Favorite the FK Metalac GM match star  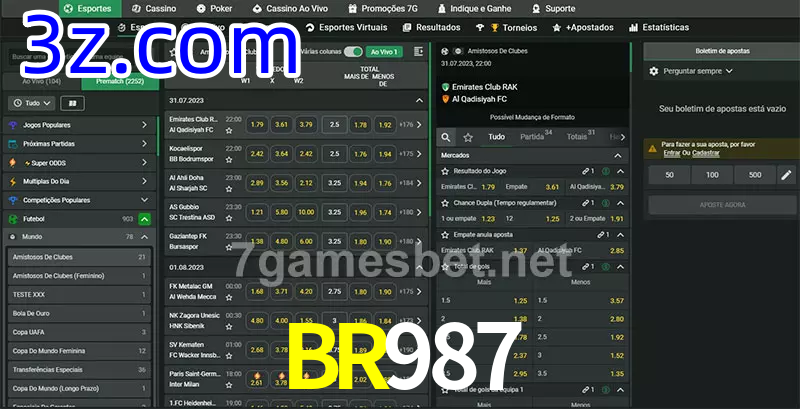point(229,297)
